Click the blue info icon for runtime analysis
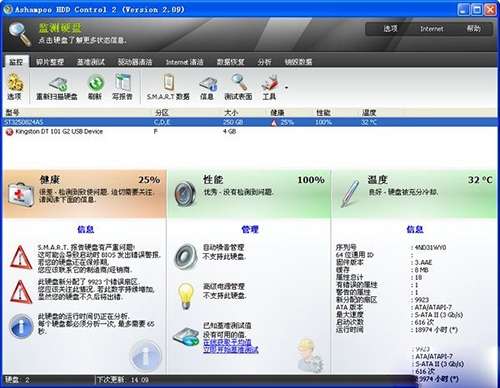This screenshot has width=500, height=388. (21, 326)
